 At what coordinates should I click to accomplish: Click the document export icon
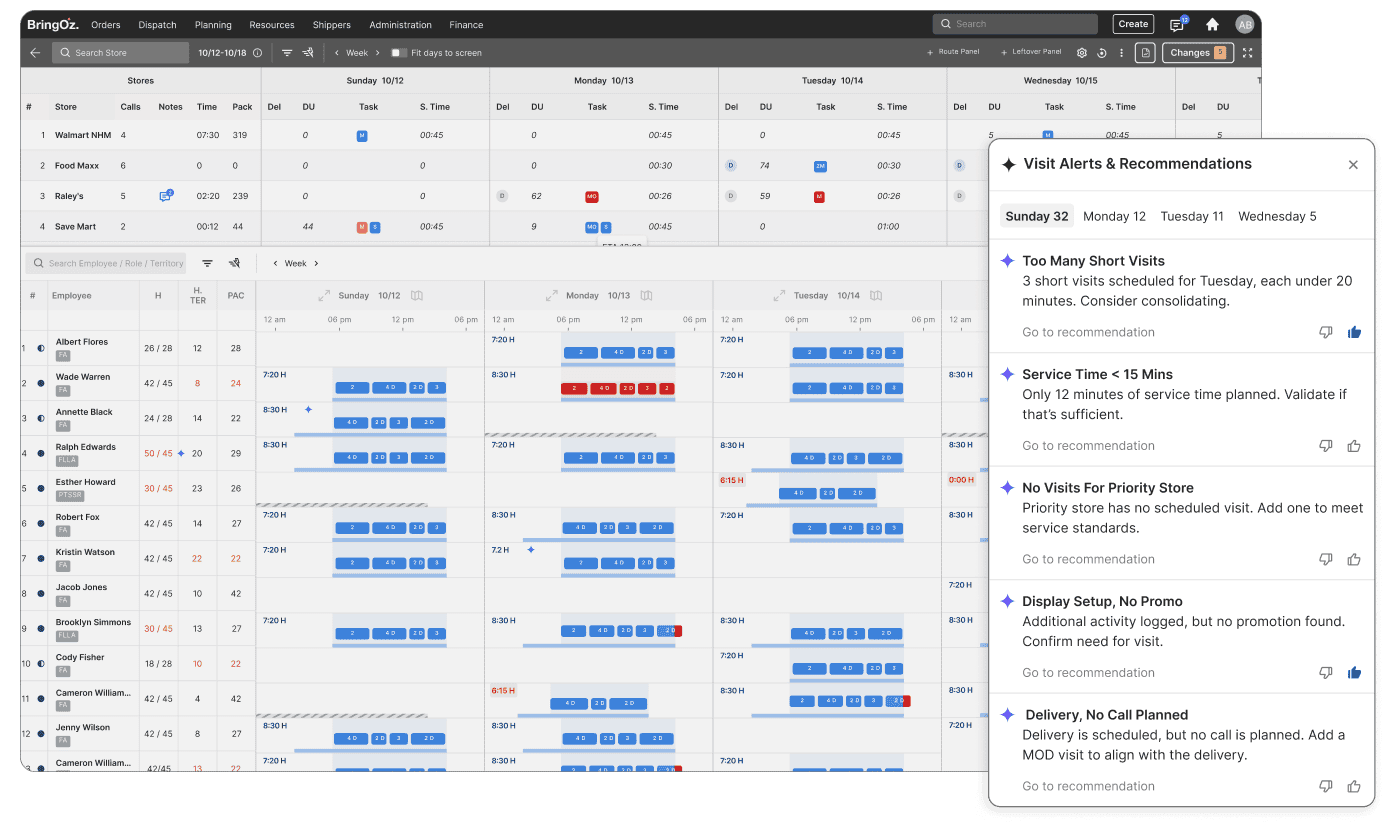point(1145,53)
